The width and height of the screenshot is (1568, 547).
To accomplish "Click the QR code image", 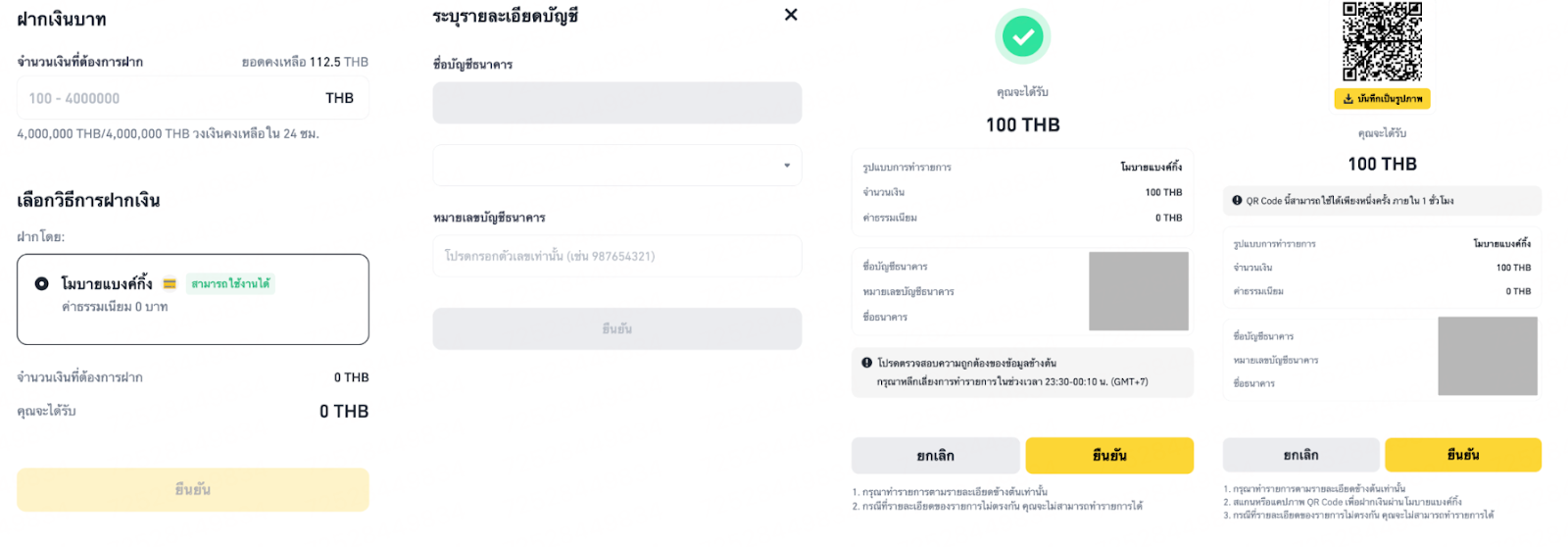I will pos(1382,41).
